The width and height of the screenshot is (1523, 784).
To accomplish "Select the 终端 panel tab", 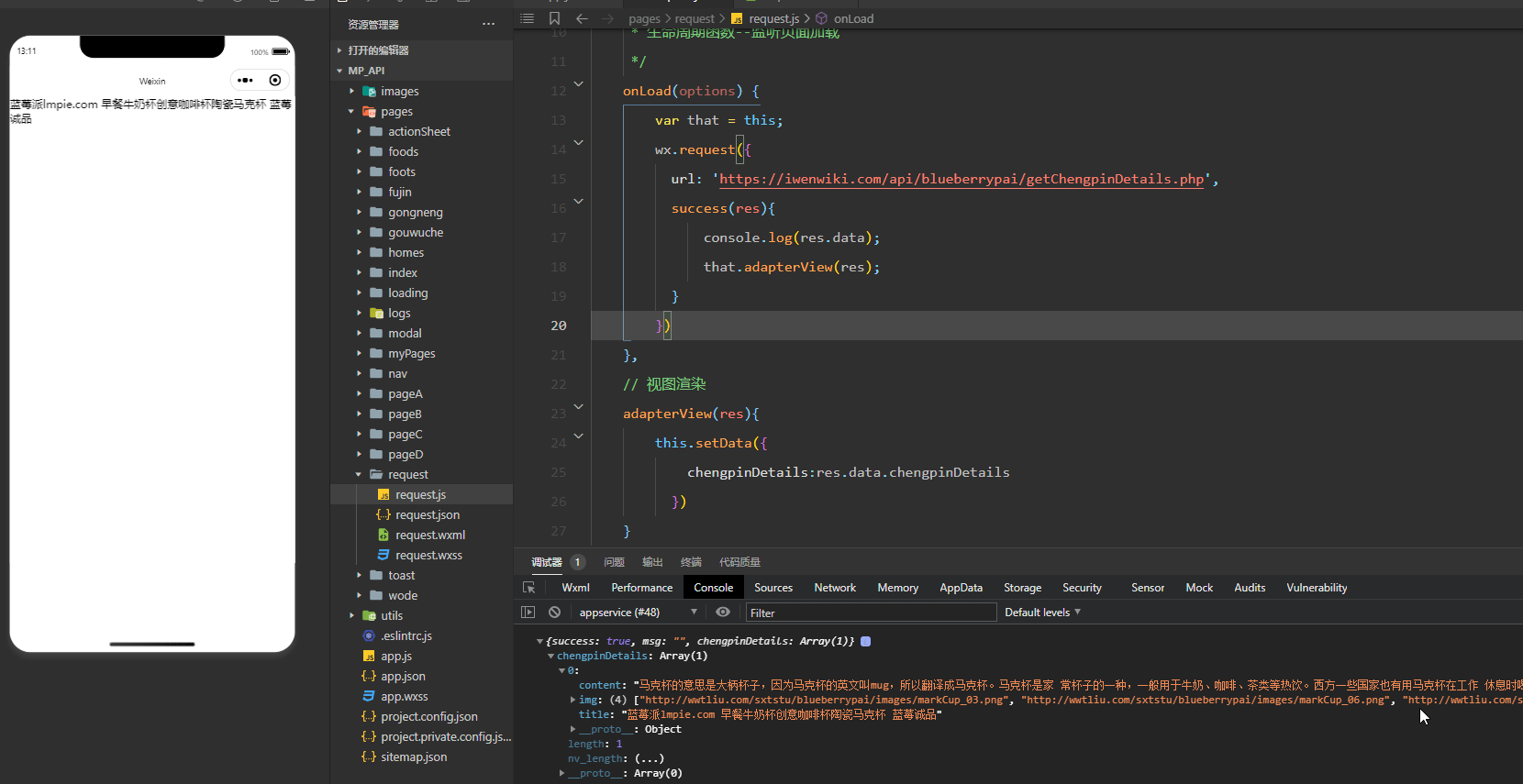I will [x=691, y=562].
